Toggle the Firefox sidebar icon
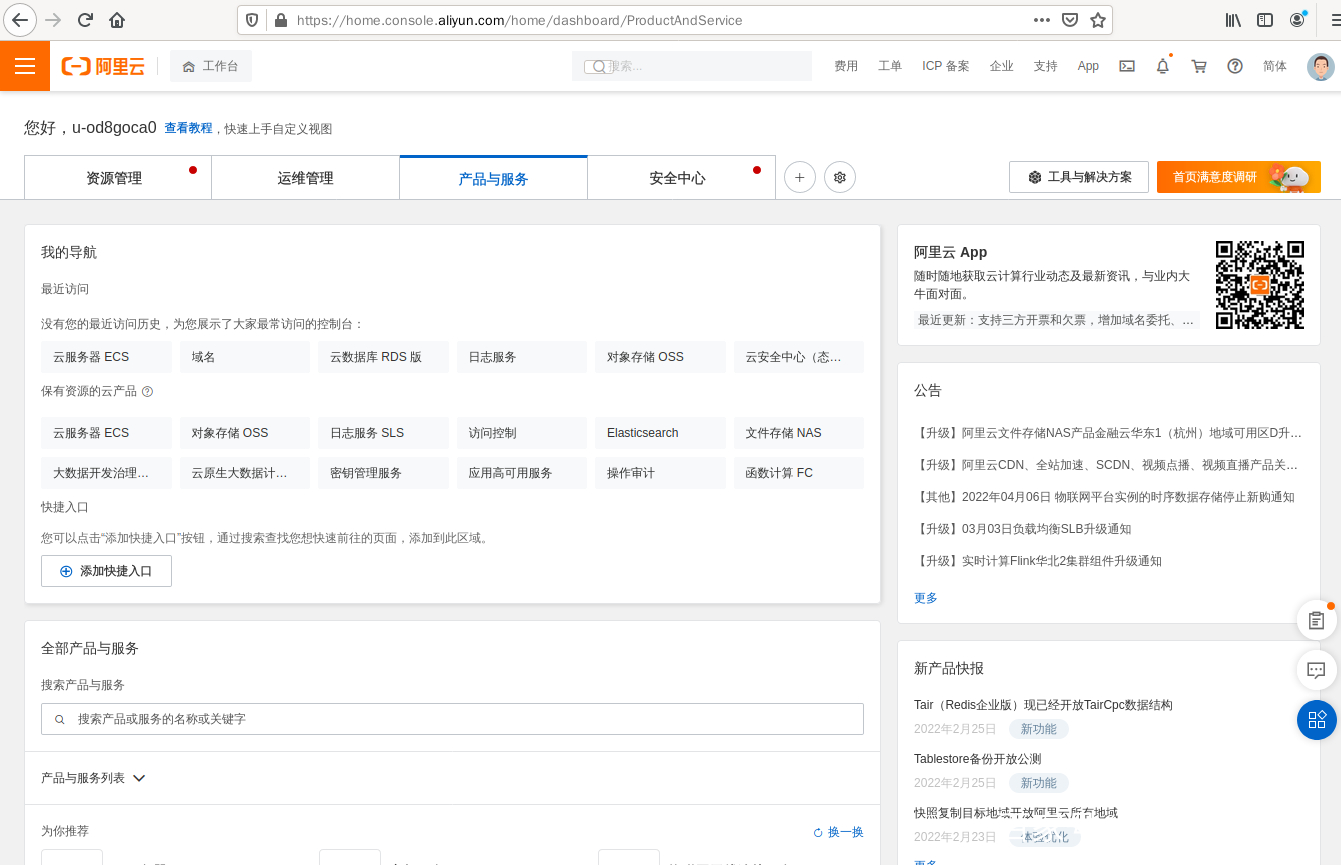 [x=1265, y=20]
